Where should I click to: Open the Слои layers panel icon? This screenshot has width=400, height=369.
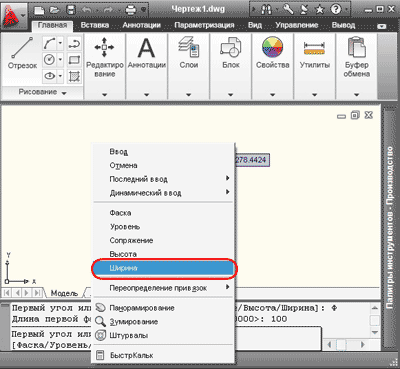pos(189,47)
